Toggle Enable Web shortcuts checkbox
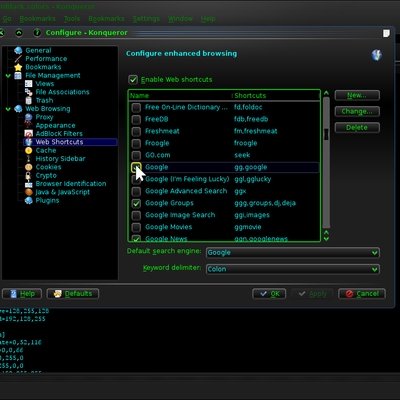 point(133,80)
